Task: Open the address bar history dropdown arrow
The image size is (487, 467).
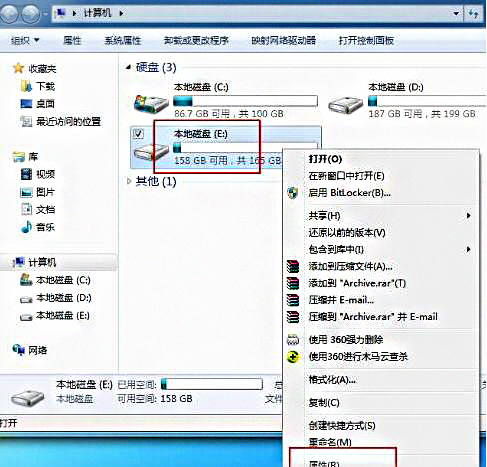Action: 456,13
